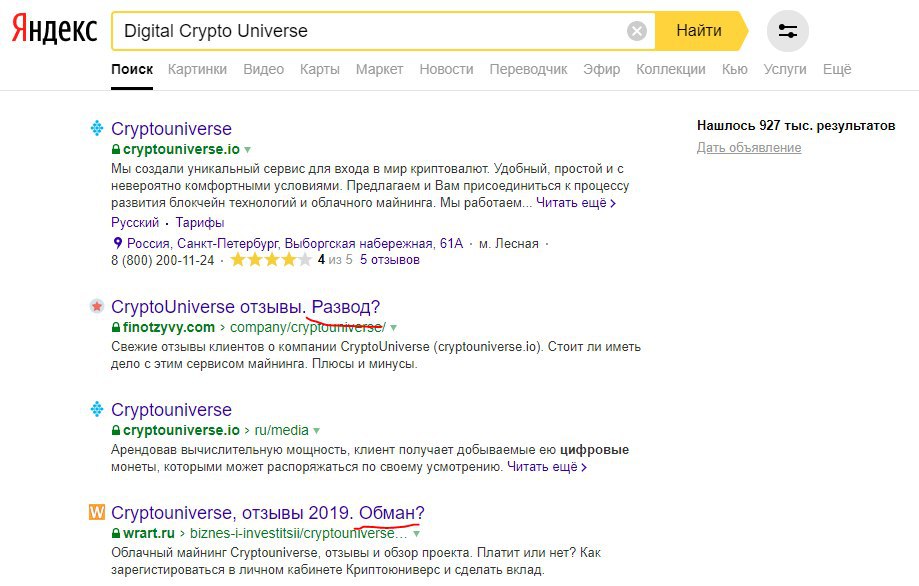
Task: Click the Яндекс logo
Action: coord(55,29)
